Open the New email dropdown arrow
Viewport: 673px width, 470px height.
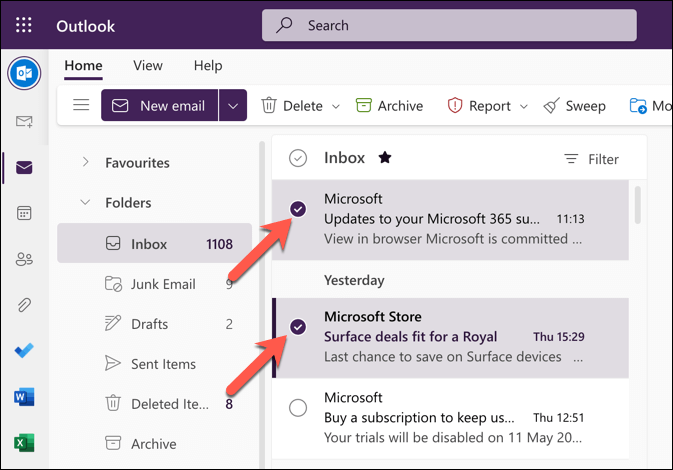coord(233,105)
